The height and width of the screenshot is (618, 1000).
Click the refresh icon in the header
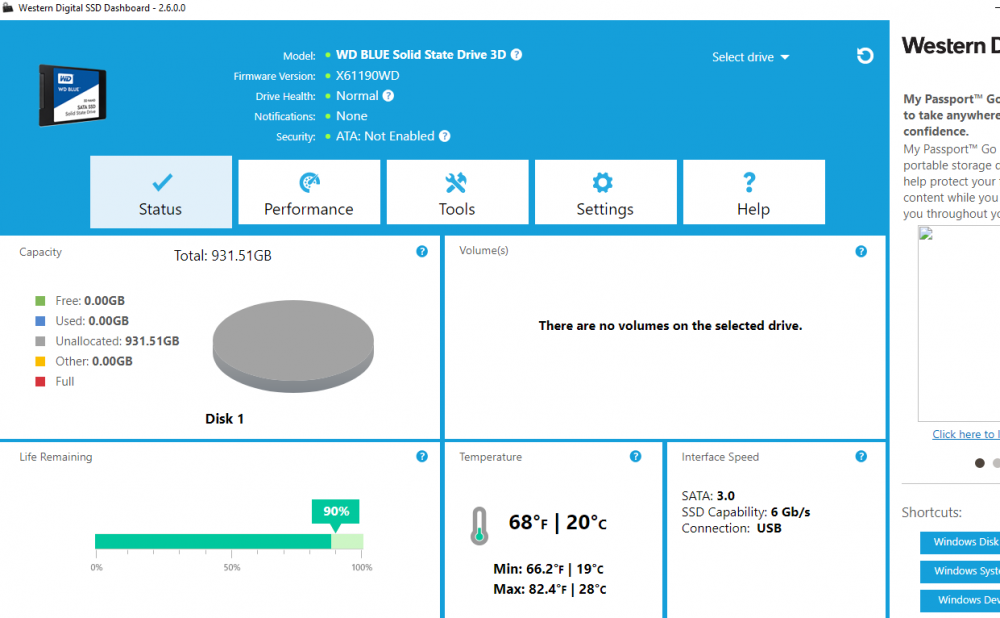tap(865, 56)
